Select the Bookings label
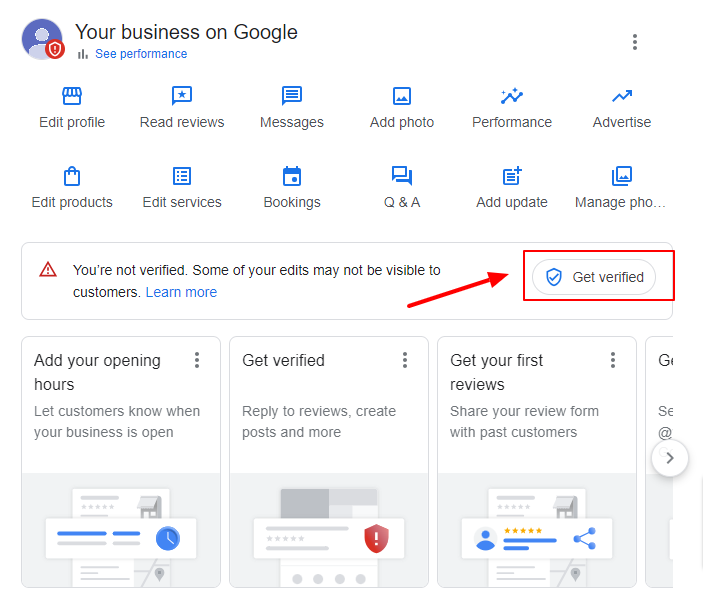The image size is (703, 593). (x=292, y=203)
